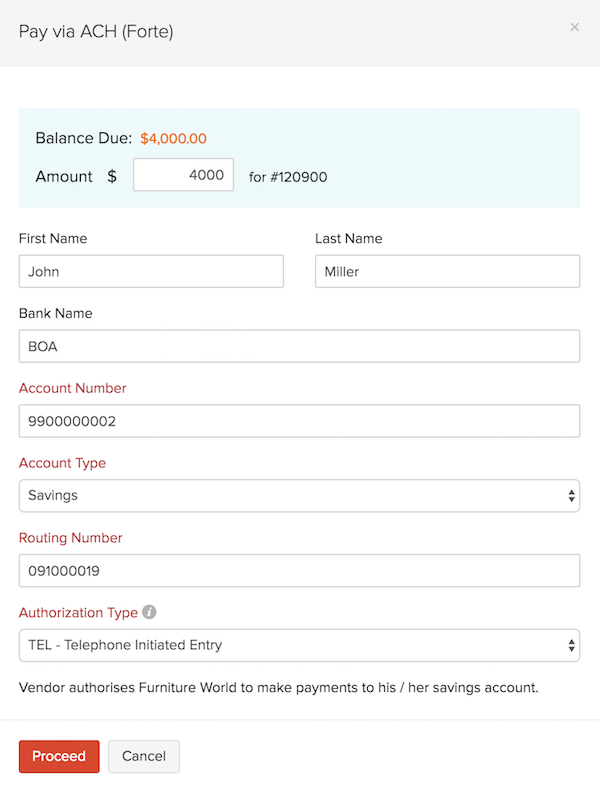Focus the Amount input field
The width and height of the screenshot is (600, 792).
pos(183,175)
